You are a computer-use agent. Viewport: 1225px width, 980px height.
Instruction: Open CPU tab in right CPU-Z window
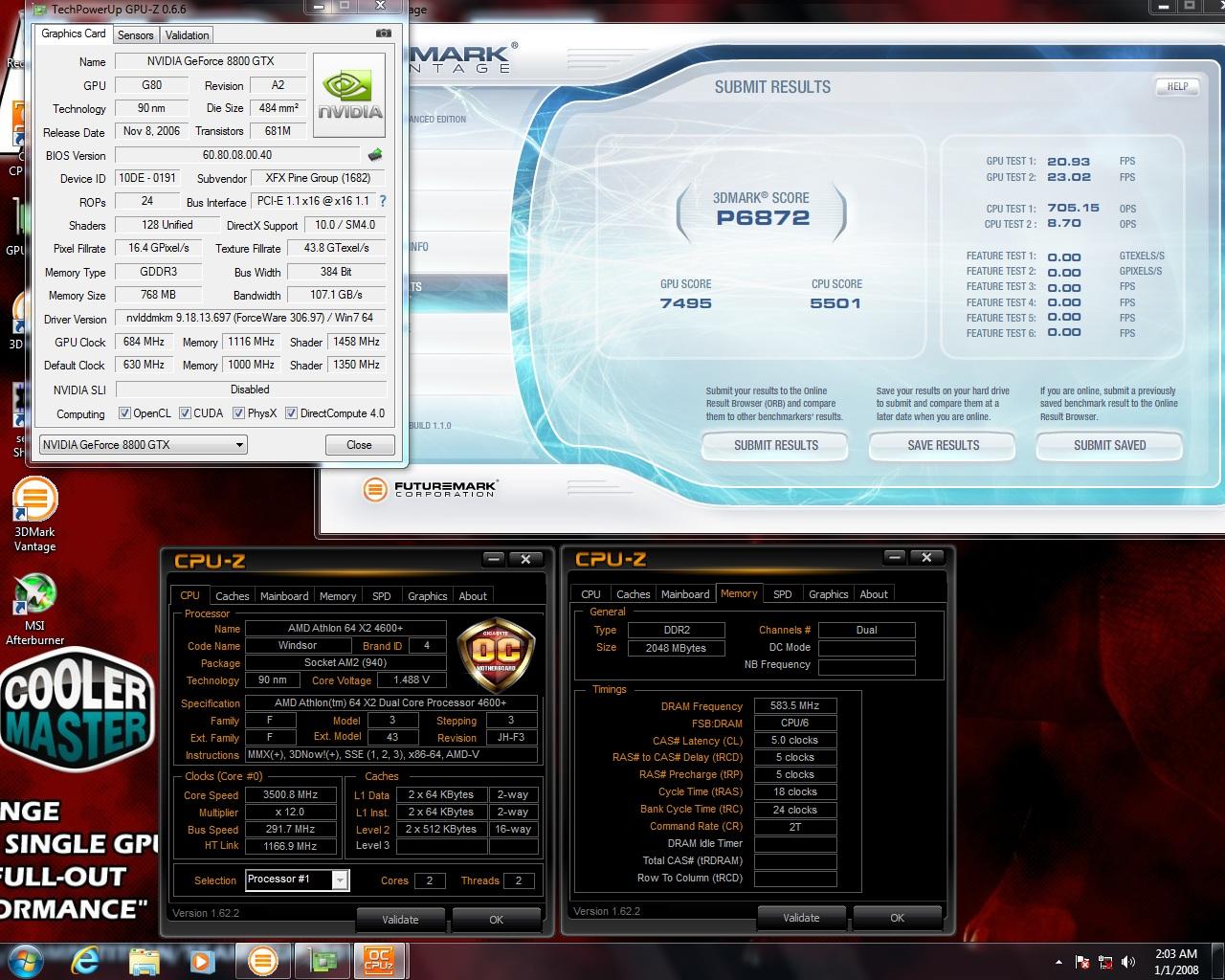pyautogui.click(x=590, y=593)
